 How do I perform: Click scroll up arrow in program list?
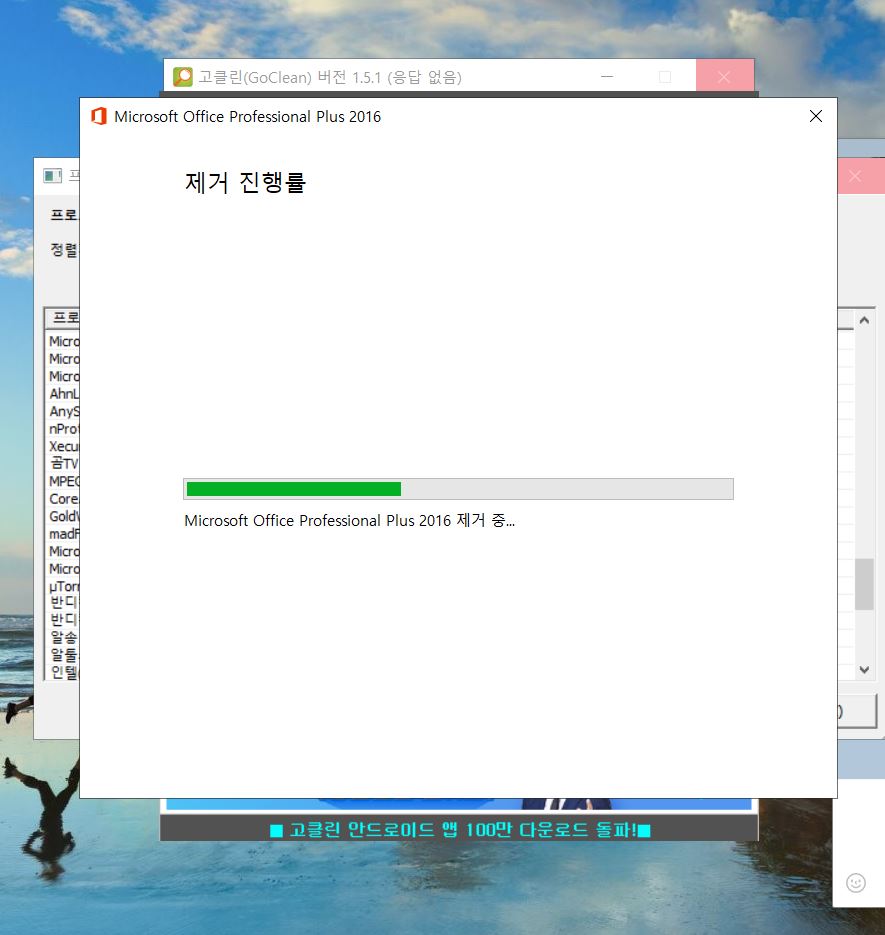[x=864, y=320]
